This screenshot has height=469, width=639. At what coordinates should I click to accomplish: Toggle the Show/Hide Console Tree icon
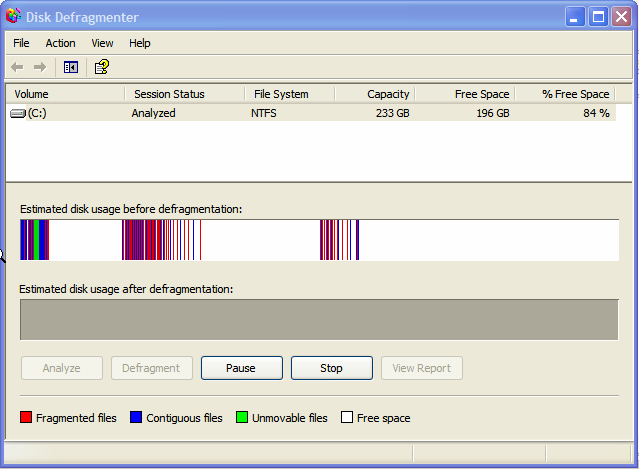click(71, 67)
